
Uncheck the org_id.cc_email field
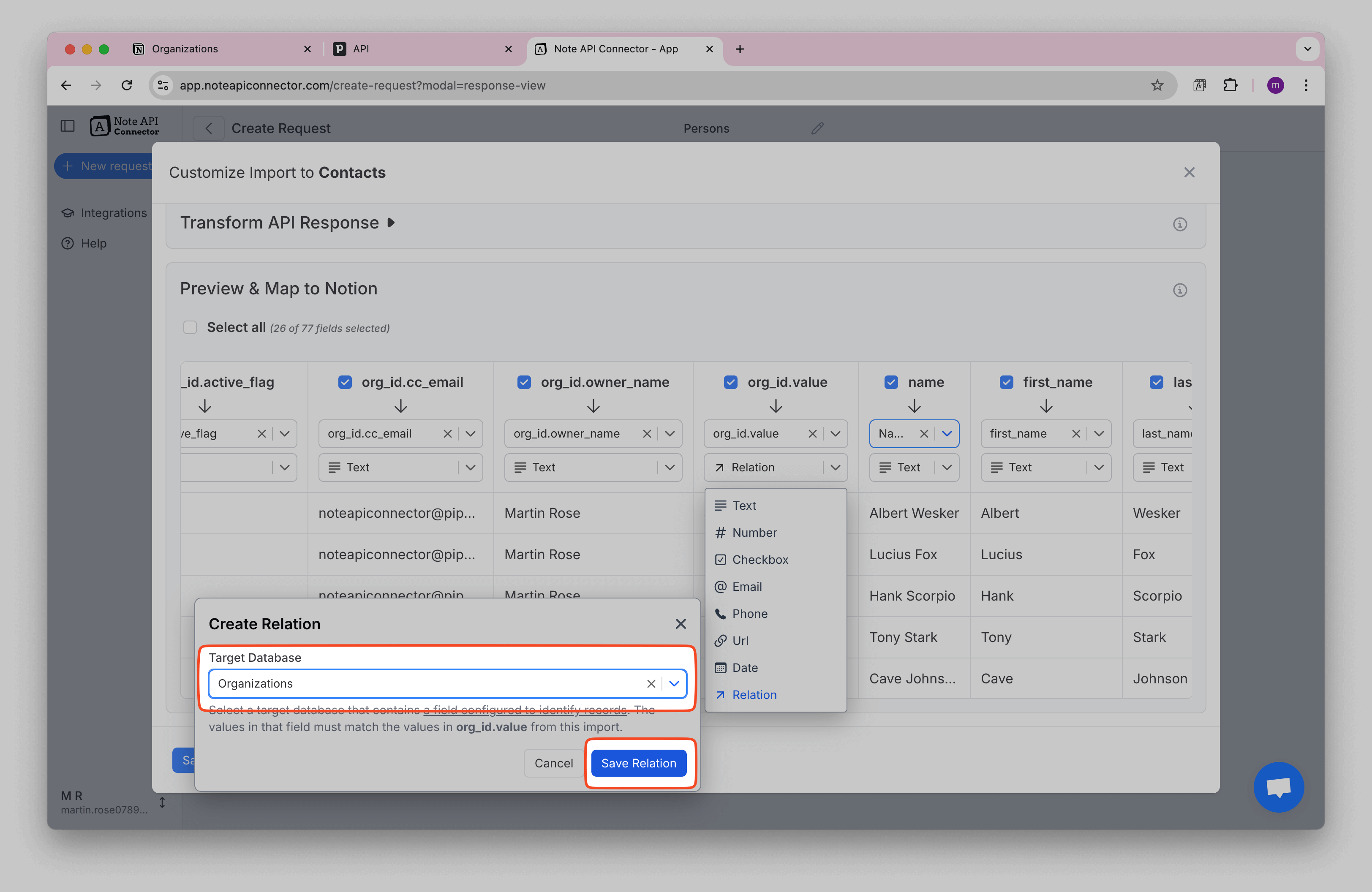[345, 382]
